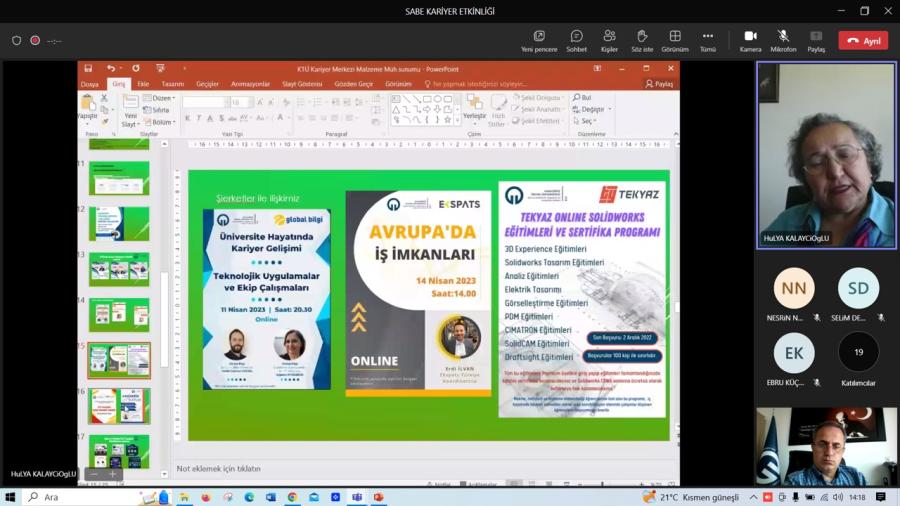Viewport: 900px width, 506px height.
Task: Open the Gözden Geçir ribbon tab
Action: [x=354, y=84]
